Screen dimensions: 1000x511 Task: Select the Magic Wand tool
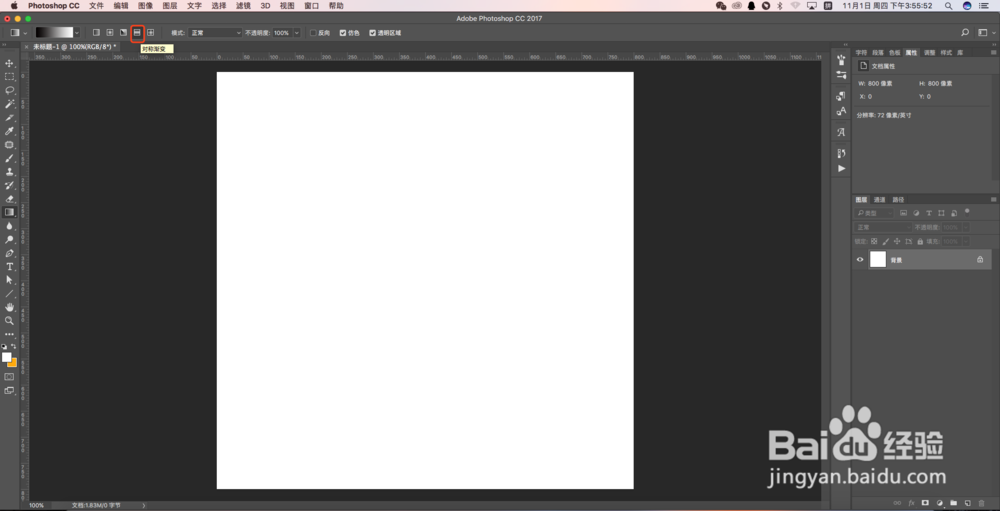pyautogui.click(x=10, y=104)
